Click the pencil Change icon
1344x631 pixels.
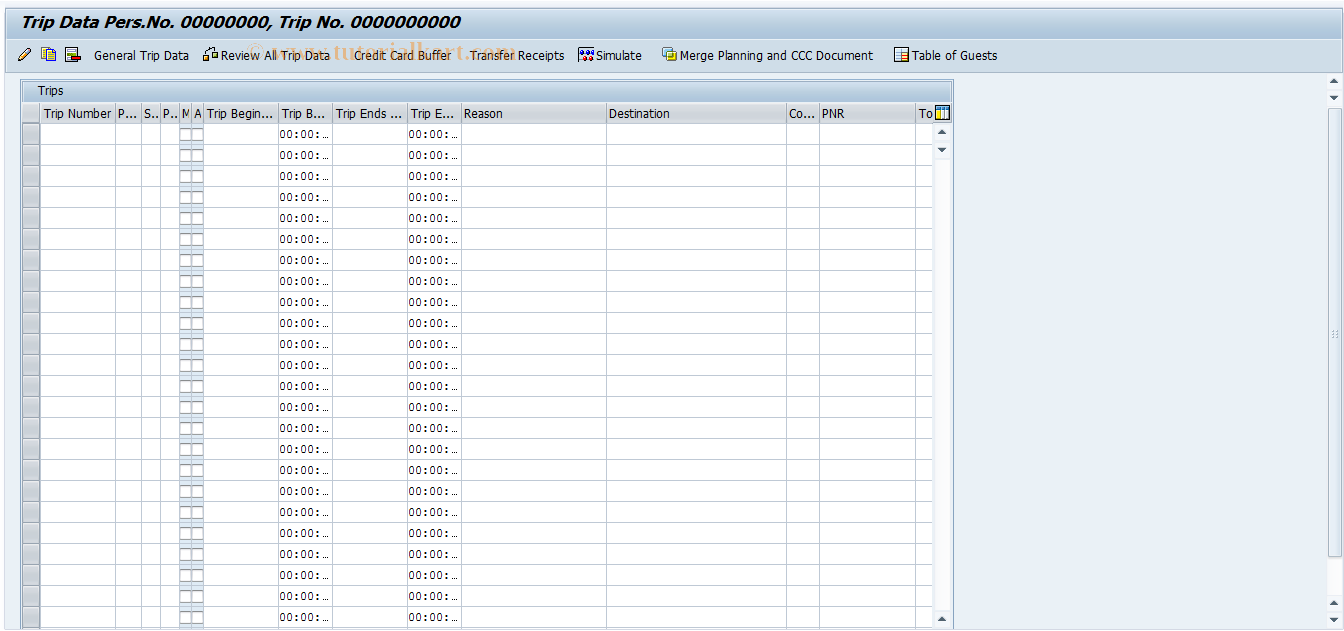[25, 55]
